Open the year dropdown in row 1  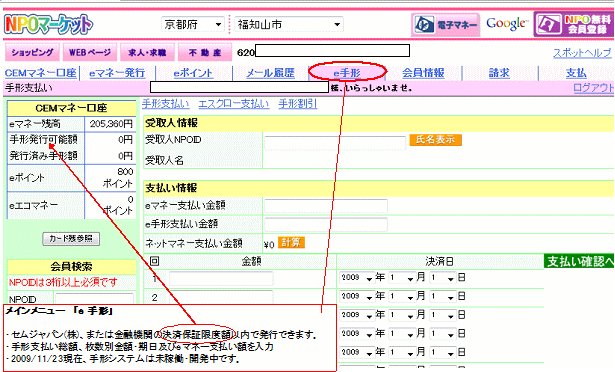point(356,278)
